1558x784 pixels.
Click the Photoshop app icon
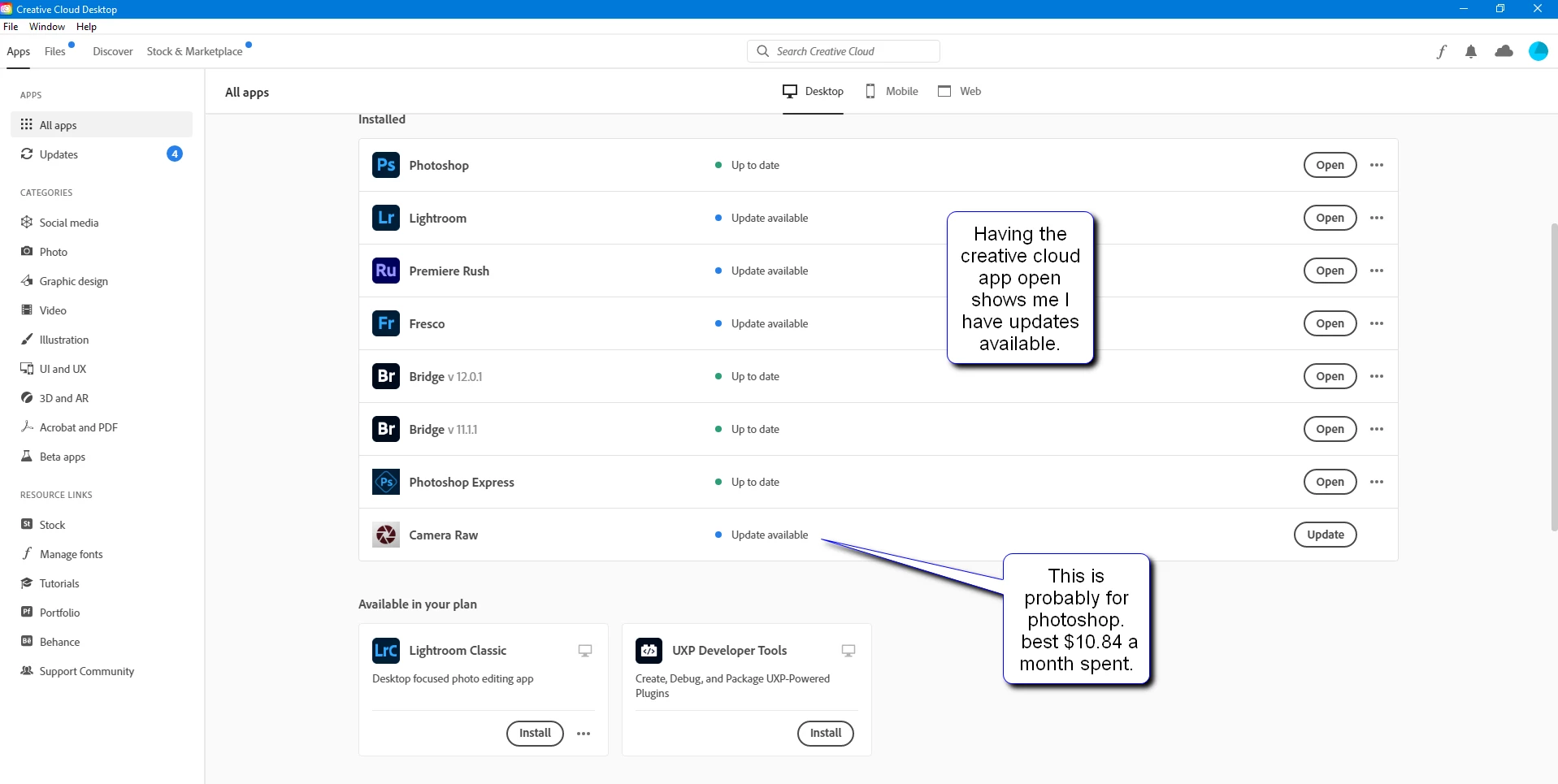click(386, 165)
